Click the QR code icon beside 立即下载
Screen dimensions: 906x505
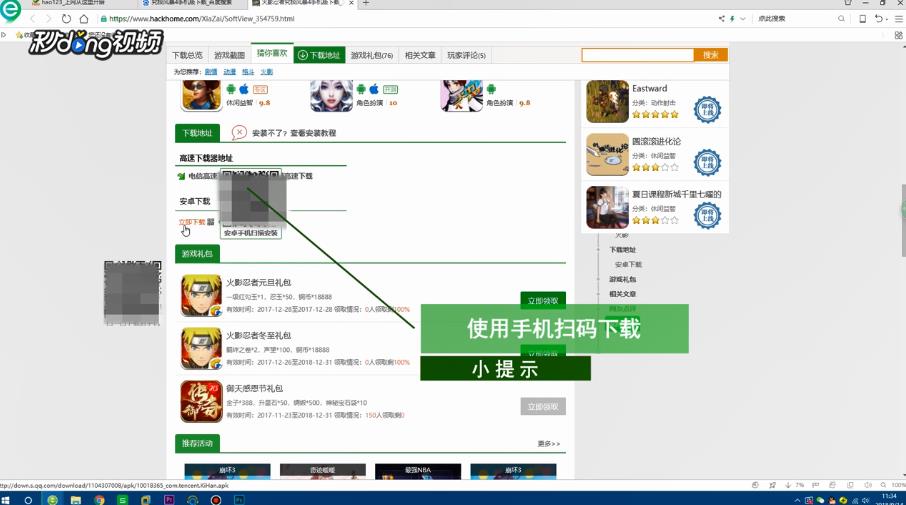click(x=211, y=222)
